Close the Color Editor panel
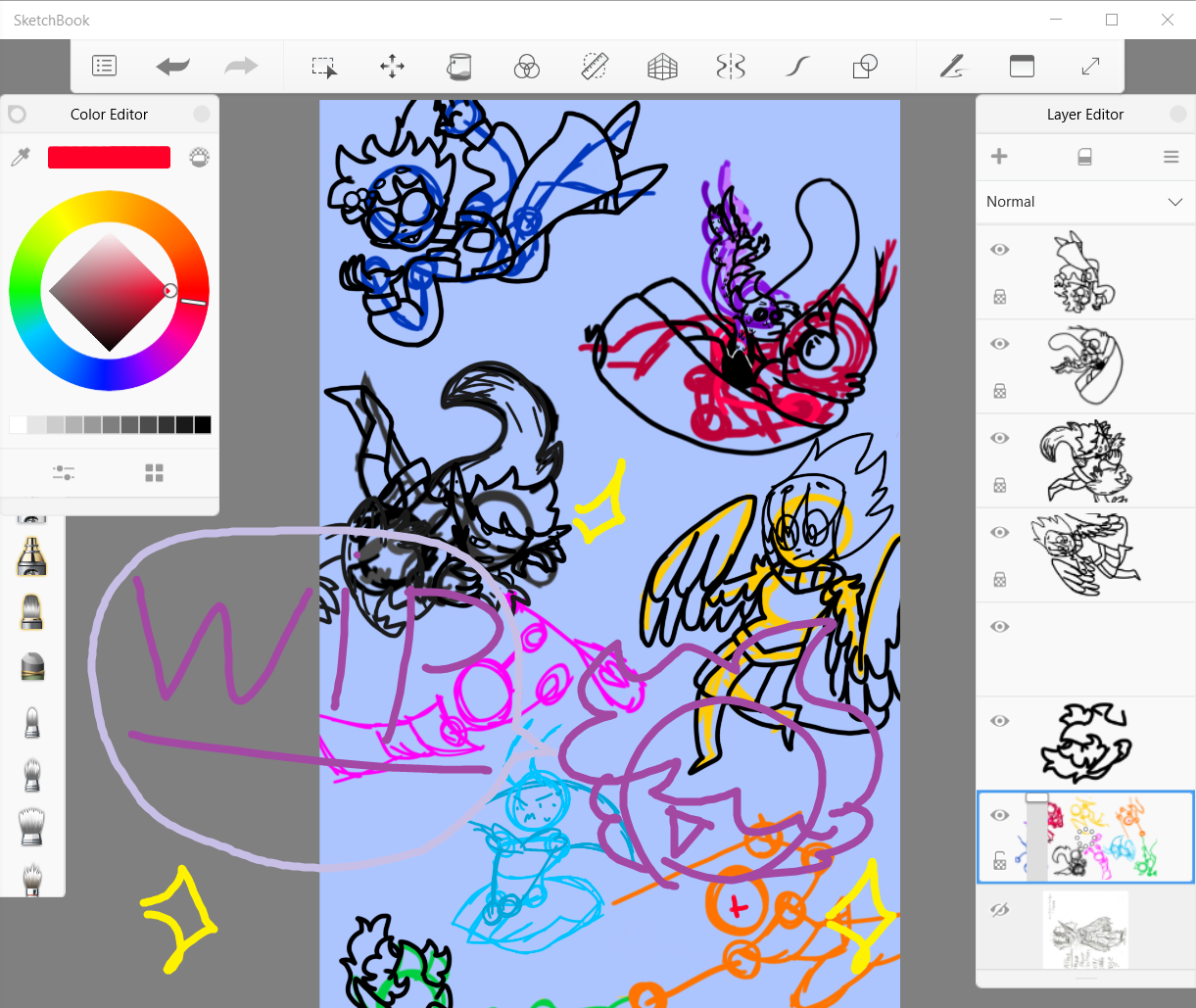The height and width of the screenshot is (1008, 1196). coord(202,115)
